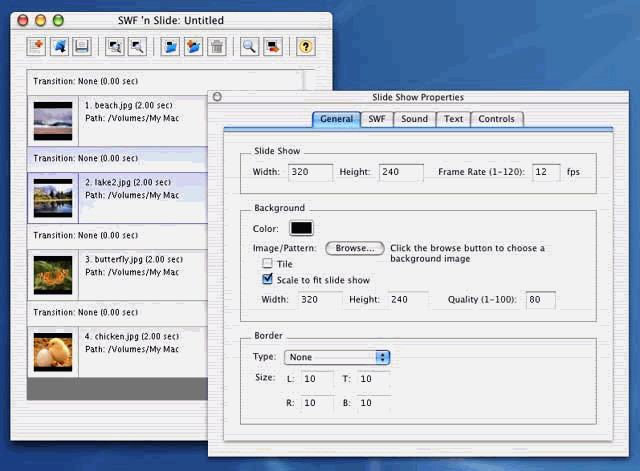Screen dimensions: 640x471
Task: Click the black background color swatch
Action: pyautogui.click(x=301, y=228)
